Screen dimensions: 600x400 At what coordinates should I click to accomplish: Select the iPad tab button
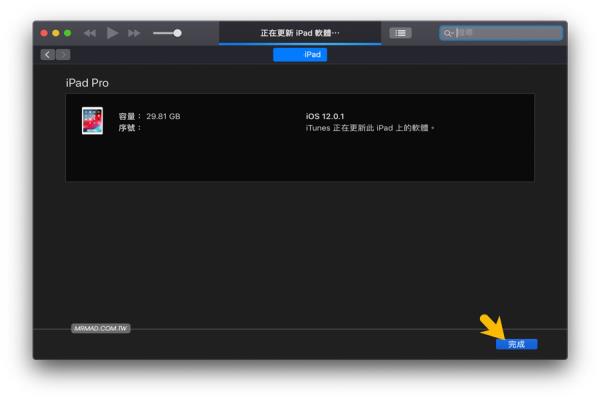pos(300,55)
